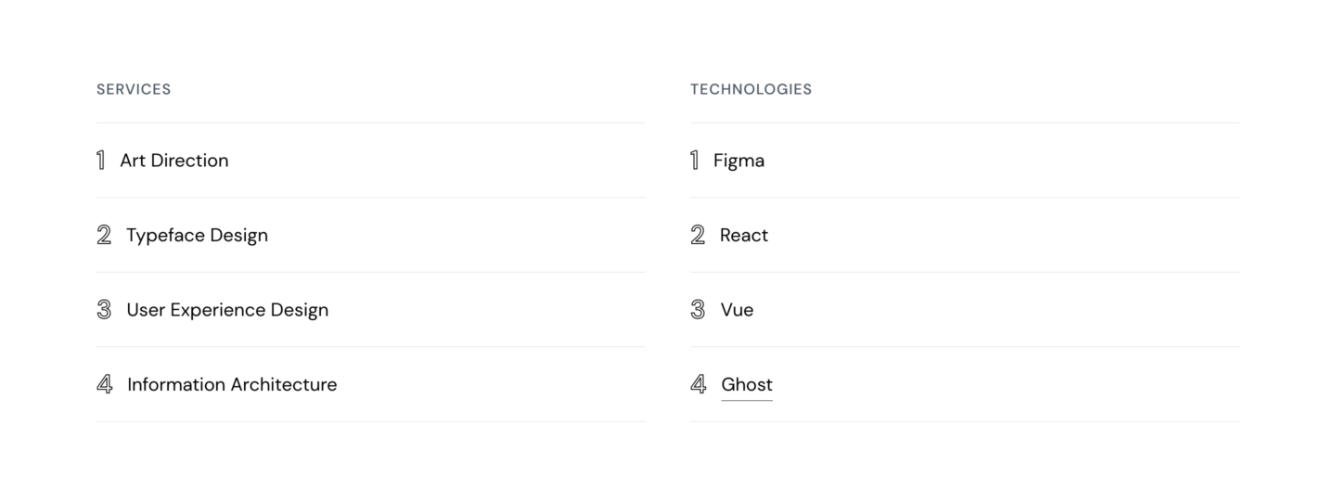Viewport: 1336px width, 500px height.
Task: Click outlined number 3 beside User Experience Design
Action: (x=104, y=310)
